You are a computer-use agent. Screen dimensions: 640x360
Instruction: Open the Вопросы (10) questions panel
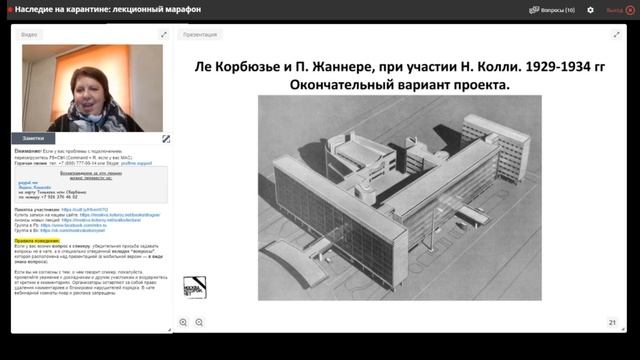552,10
